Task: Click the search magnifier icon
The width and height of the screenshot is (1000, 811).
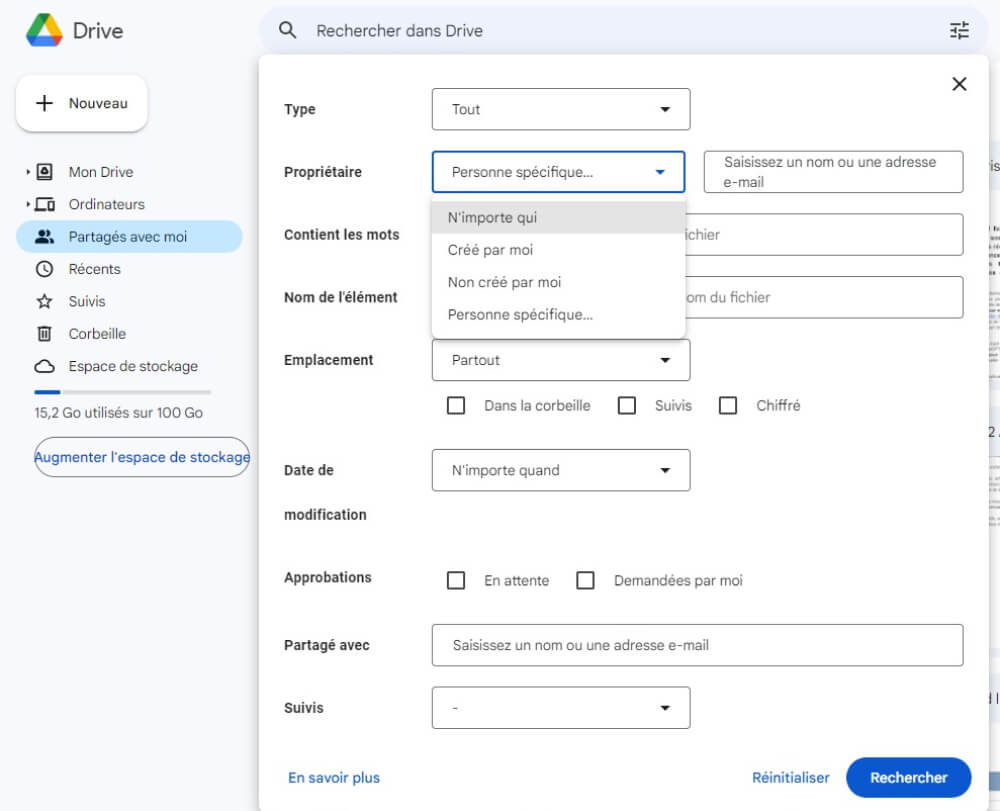Action: [x=287, y=30]
